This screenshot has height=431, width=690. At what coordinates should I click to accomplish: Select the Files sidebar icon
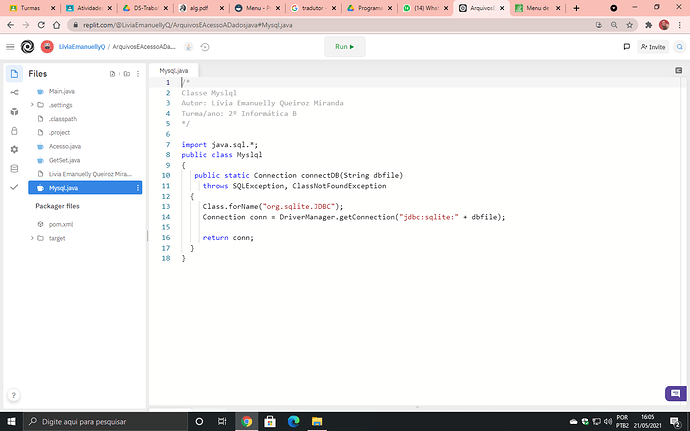click(14, 74)
